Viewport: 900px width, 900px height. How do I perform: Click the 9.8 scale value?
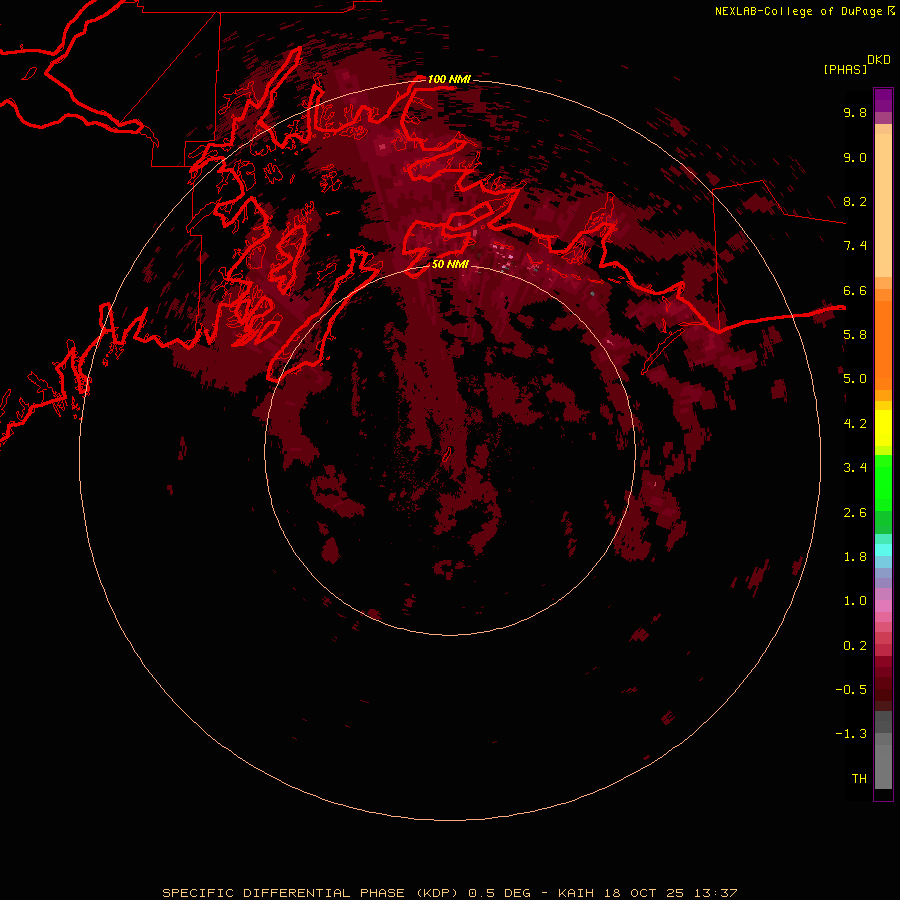(855, 112)
